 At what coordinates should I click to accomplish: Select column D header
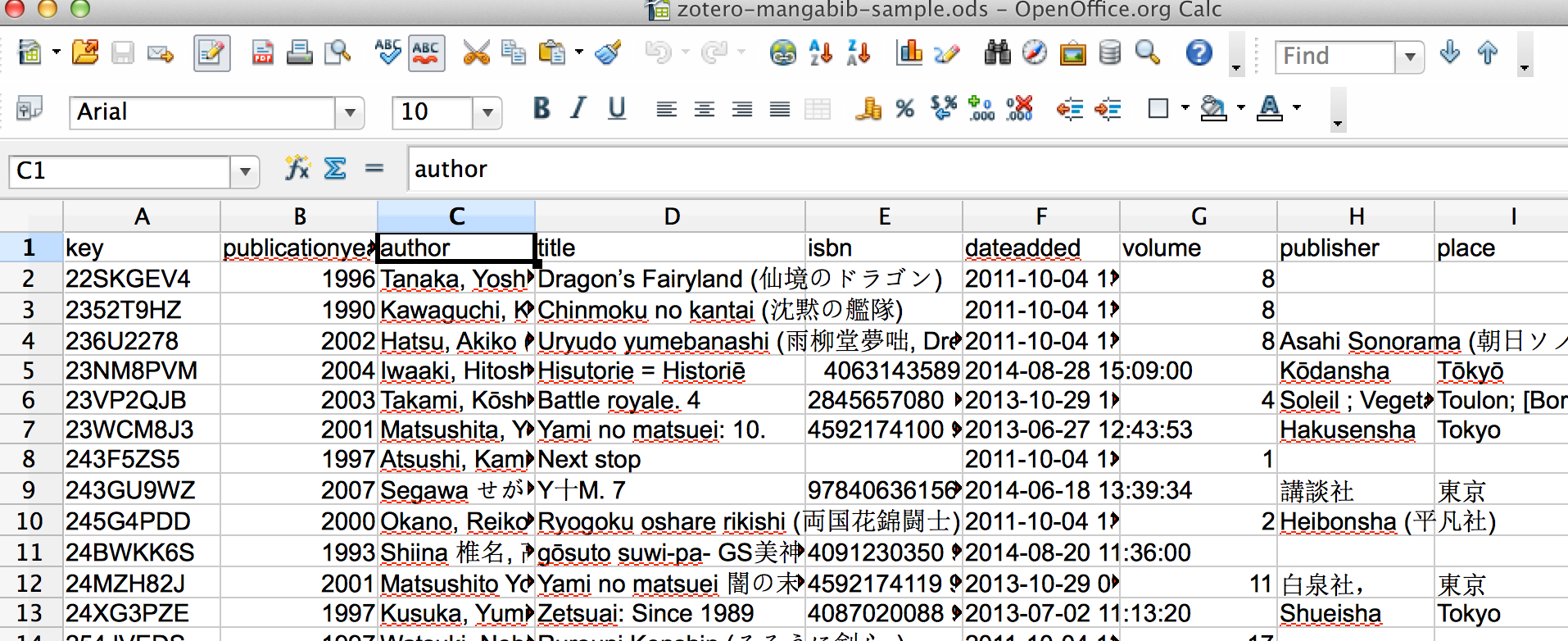point(671,216)
